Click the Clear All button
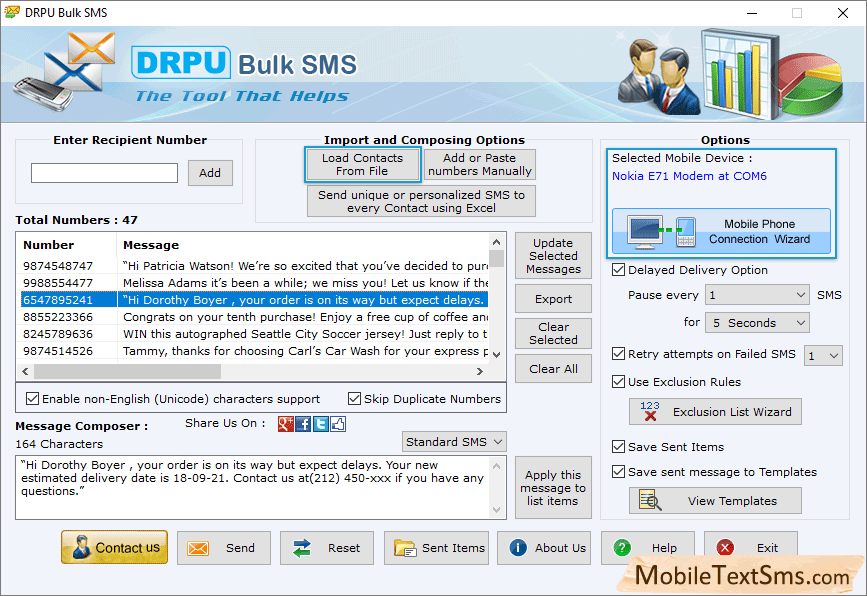867x596 pixels. tap(553, 369)
